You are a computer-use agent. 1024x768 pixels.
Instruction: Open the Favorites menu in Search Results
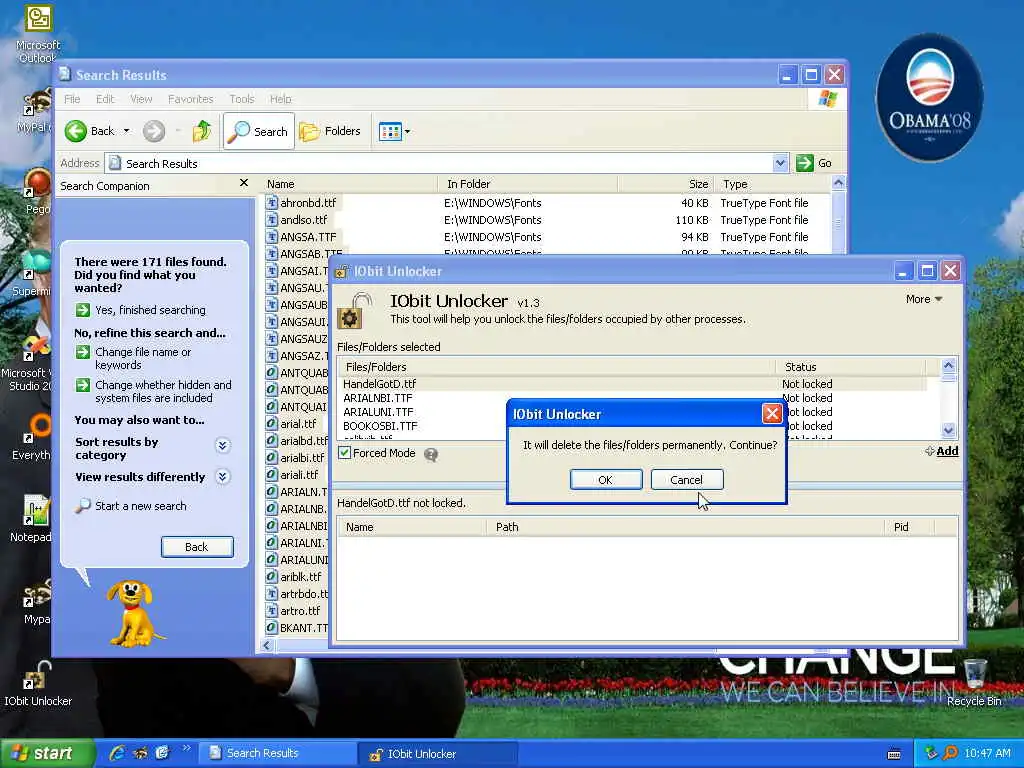191,99
